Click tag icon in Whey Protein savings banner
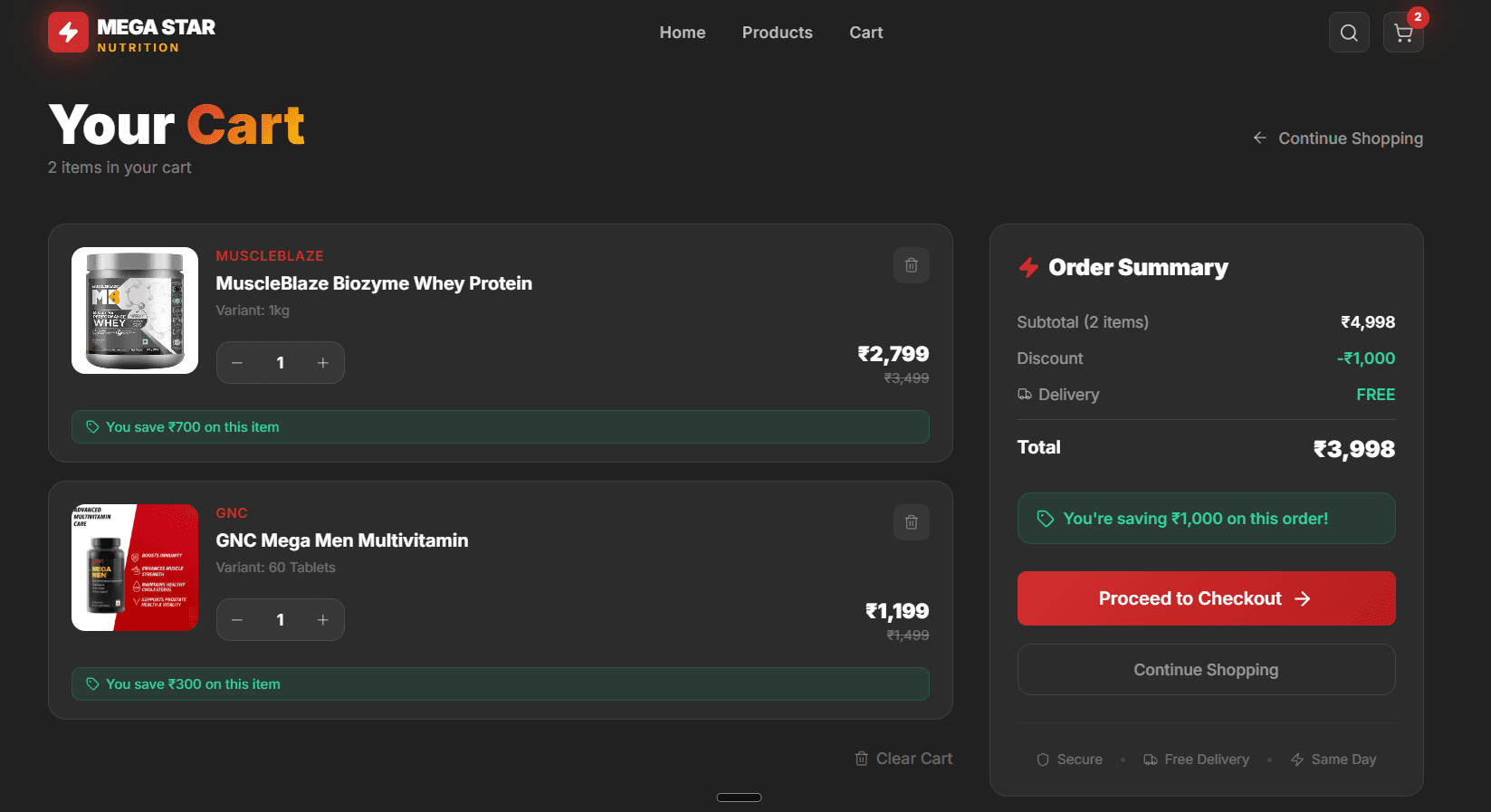 point(92,427)
